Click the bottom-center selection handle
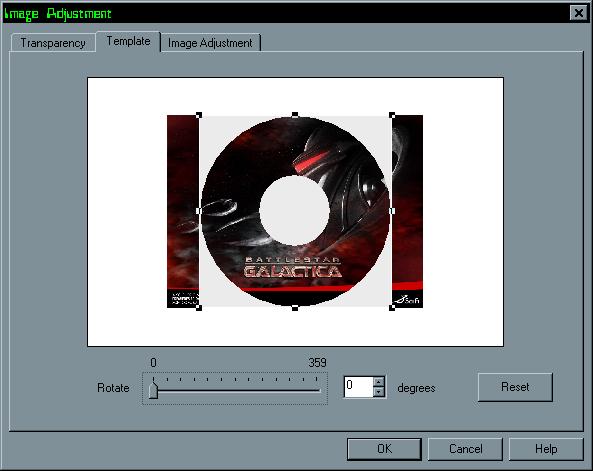This screenshot has width=593, height=471. coord(295,308)
